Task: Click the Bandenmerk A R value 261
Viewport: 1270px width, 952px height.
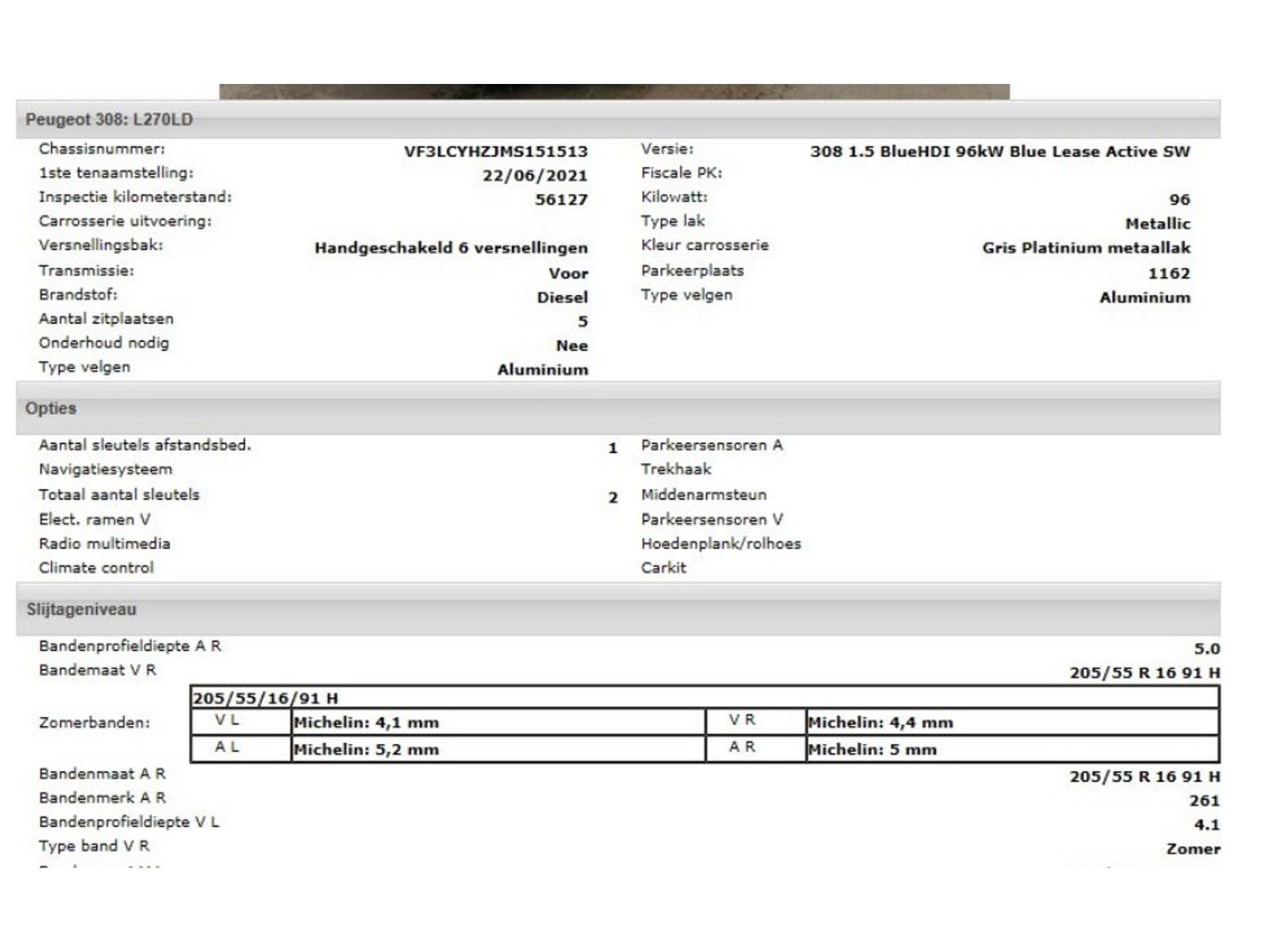Action: click(1205, 801)
